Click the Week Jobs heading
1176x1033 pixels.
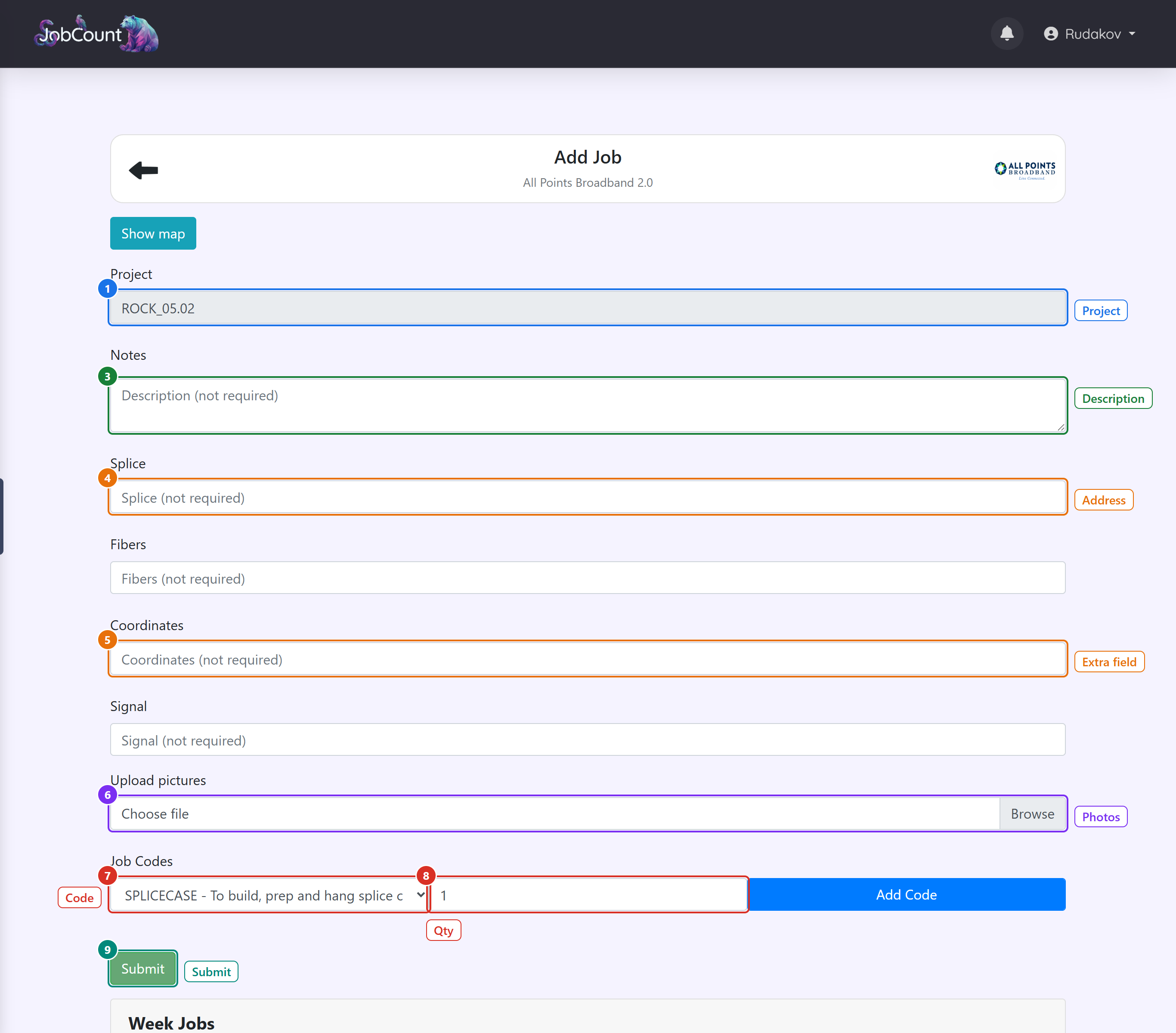[171, 1023]
